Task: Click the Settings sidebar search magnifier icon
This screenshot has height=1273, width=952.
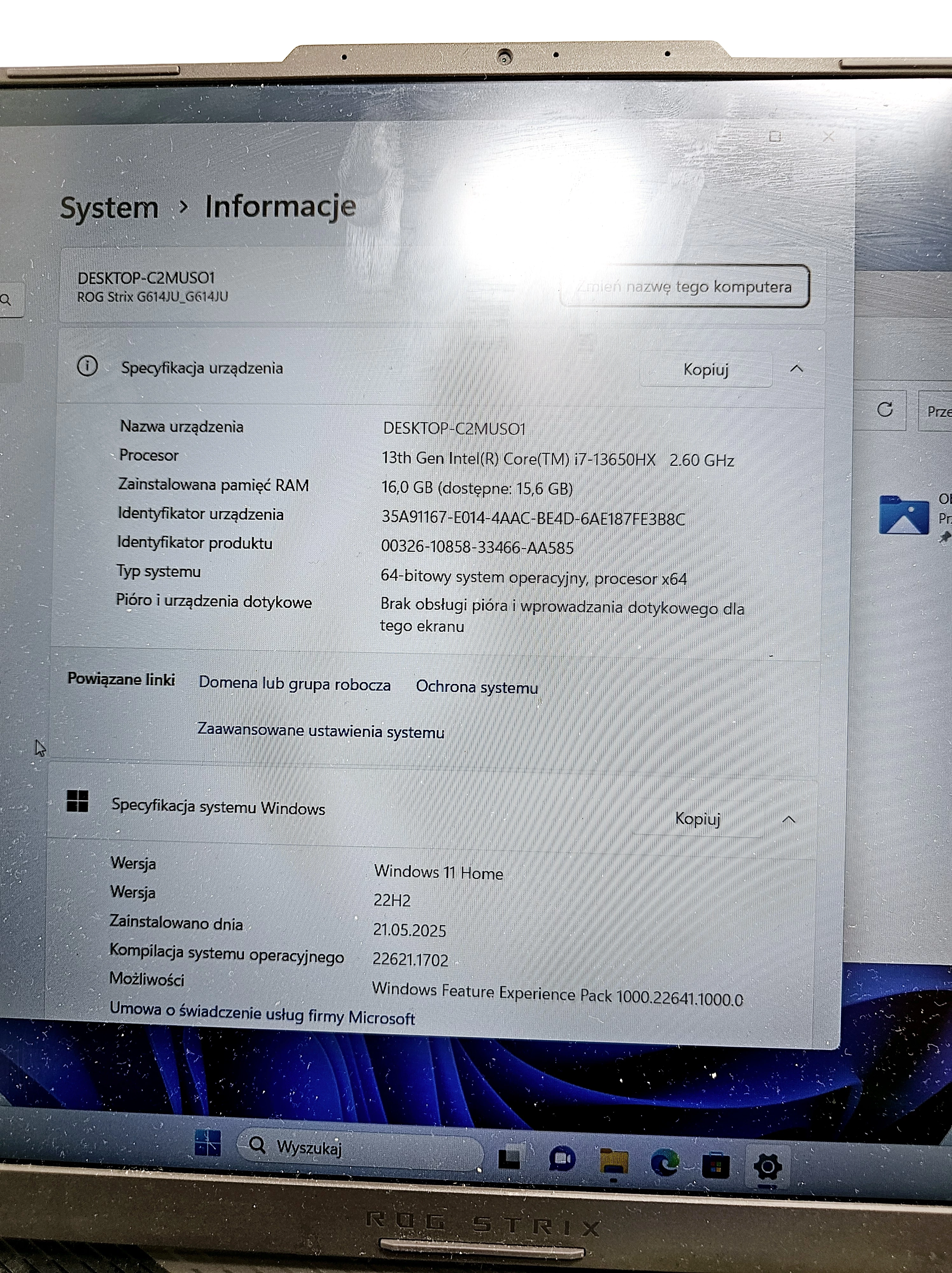Action: click(6, 299)
